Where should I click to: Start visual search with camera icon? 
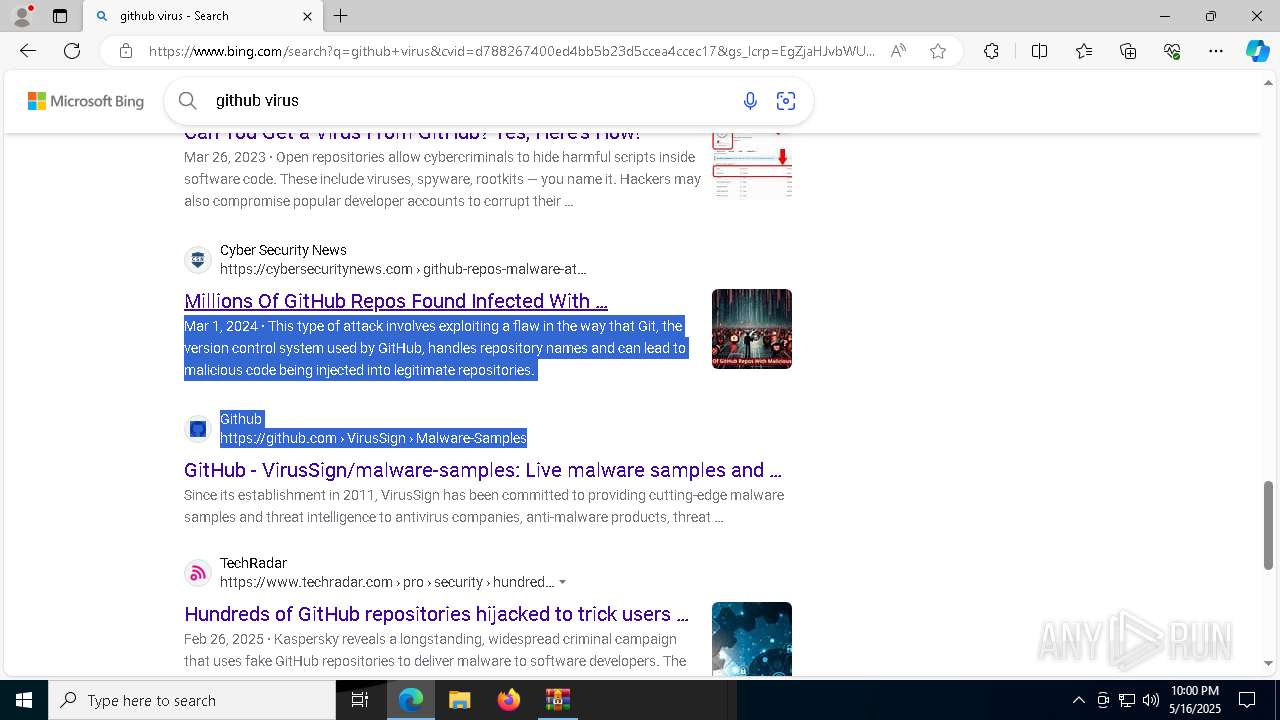pos(786,100)
